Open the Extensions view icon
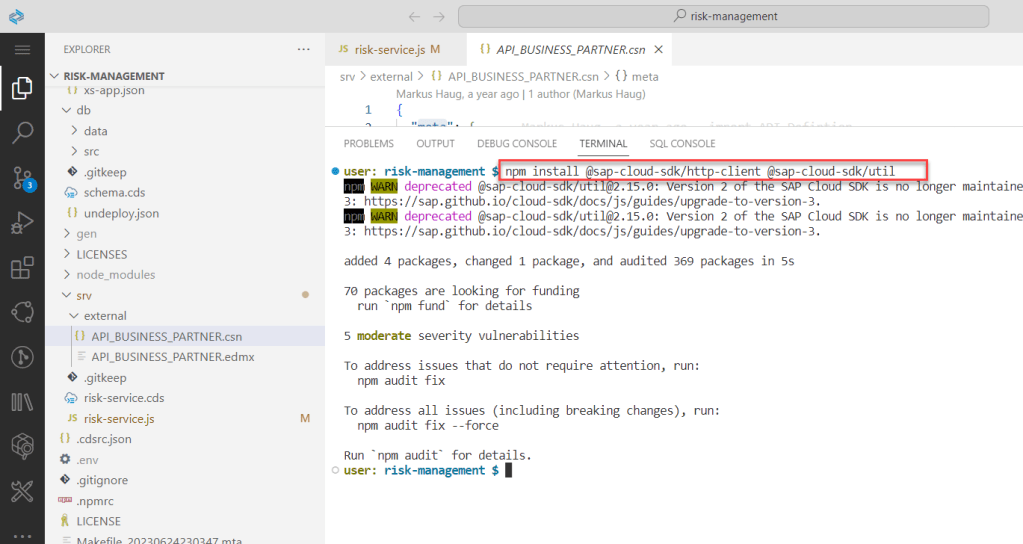 (22, 268)
